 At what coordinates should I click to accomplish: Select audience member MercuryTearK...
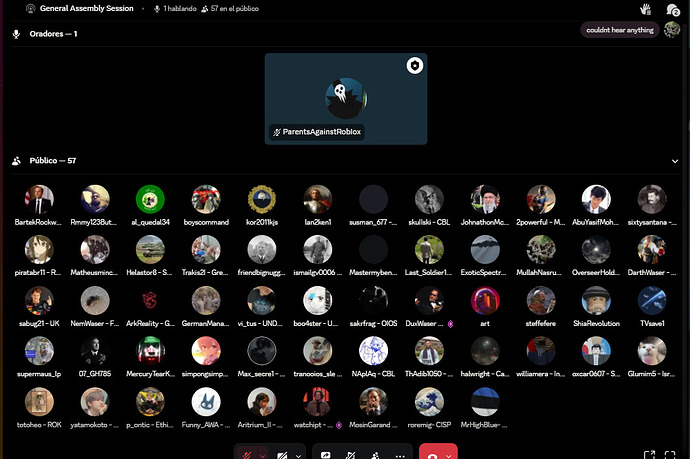coord(150,357)
